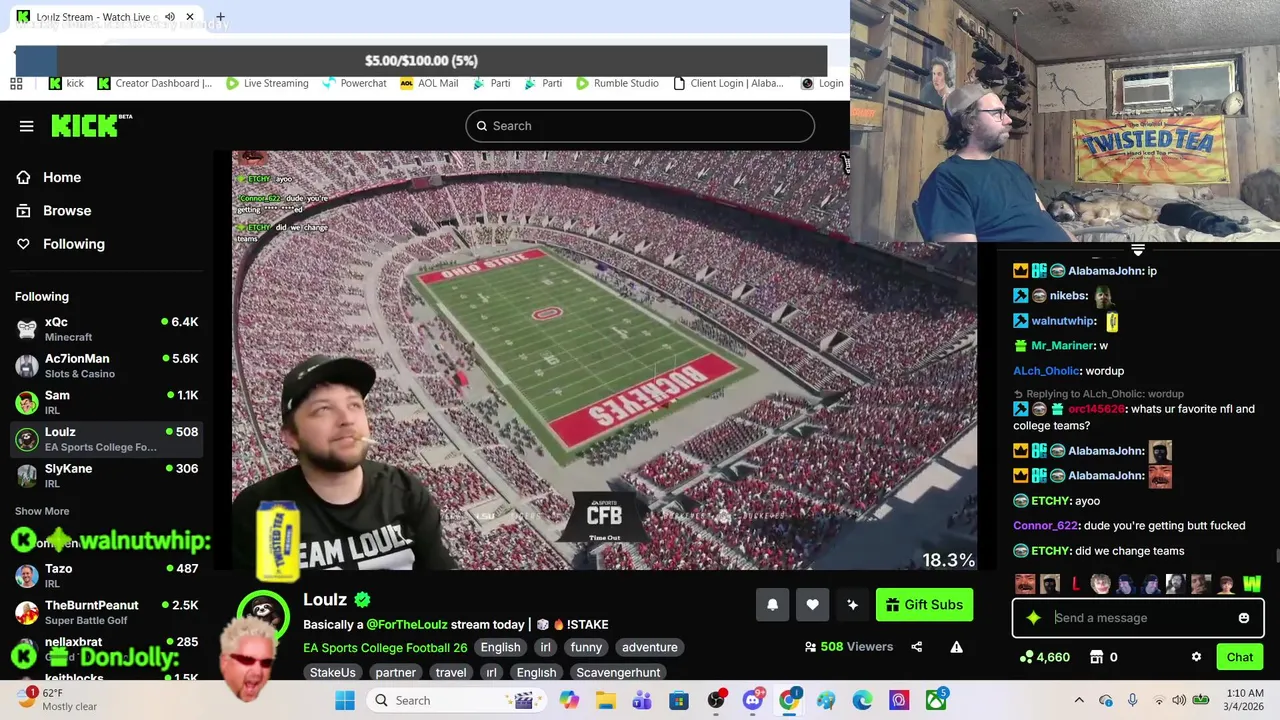Open the Live Streaming bookmark

click(267, 83)
